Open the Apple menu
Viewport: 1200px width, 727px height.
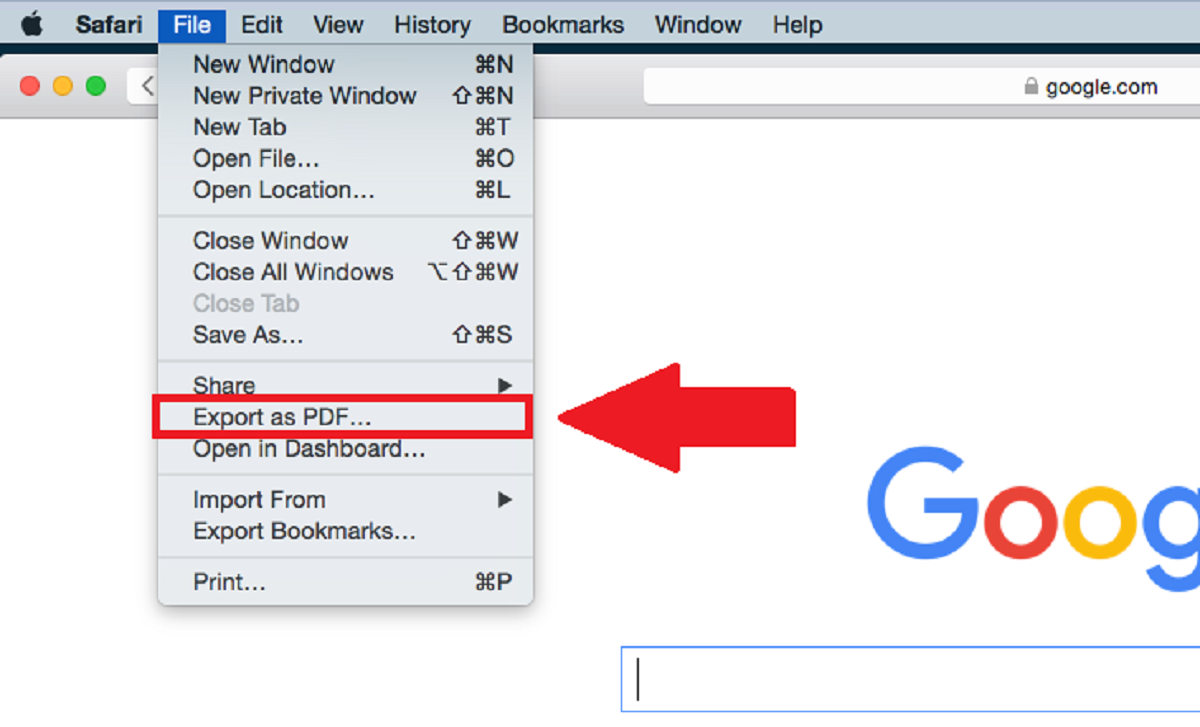tap(31, 24)
